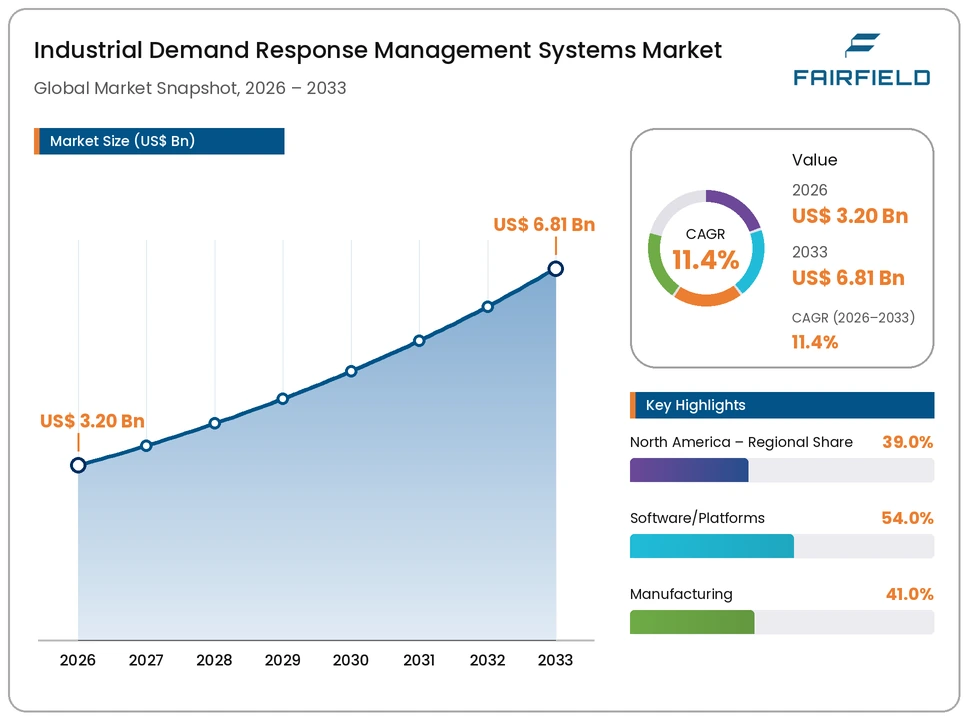Click the 2028 x-axis label
Image resolution: width=968 pixels, height=720 pixels.
[214, 660]
